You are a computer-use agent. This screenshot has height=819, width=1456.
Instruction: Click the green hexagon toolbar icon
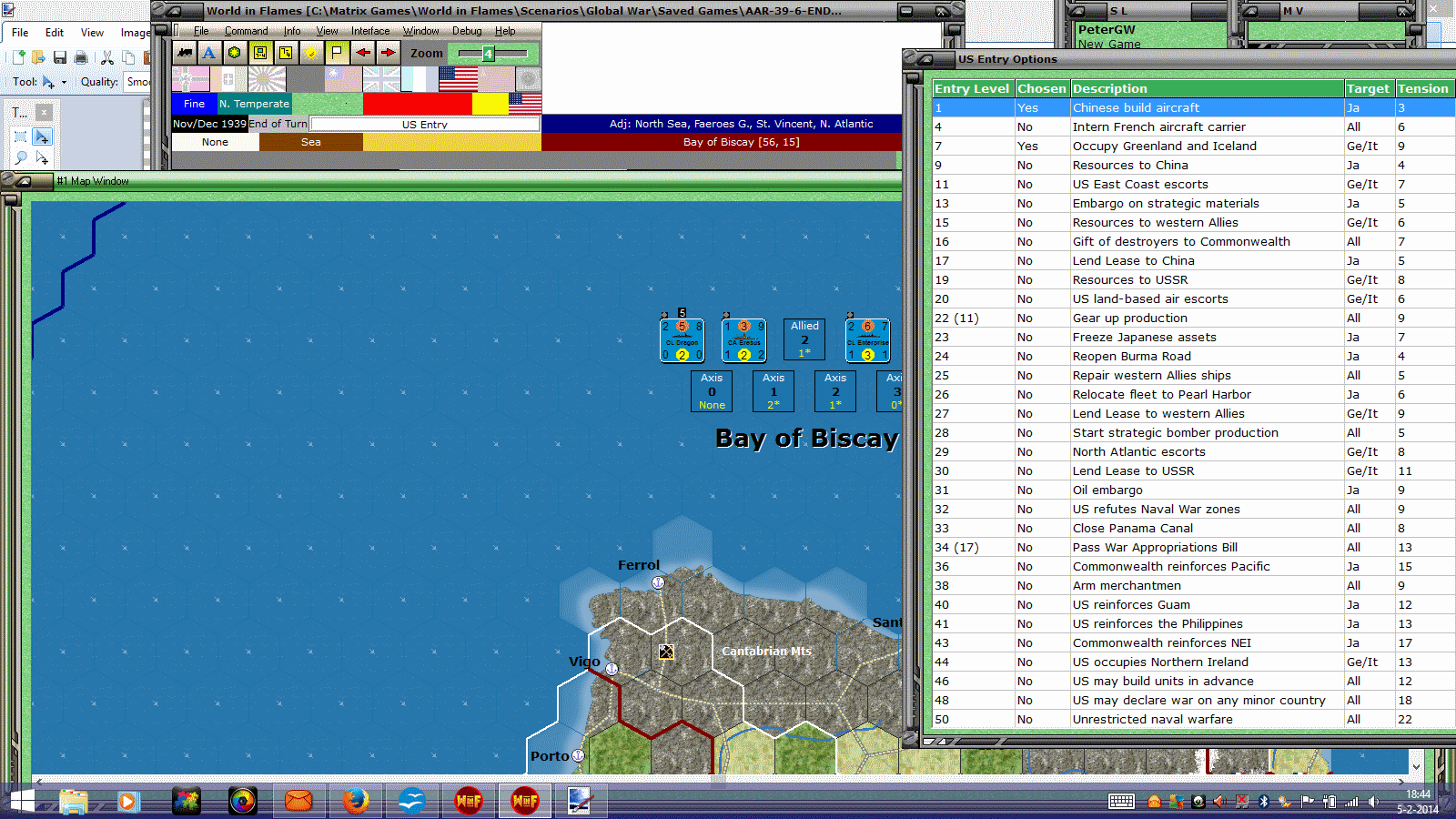pos(235,53)
